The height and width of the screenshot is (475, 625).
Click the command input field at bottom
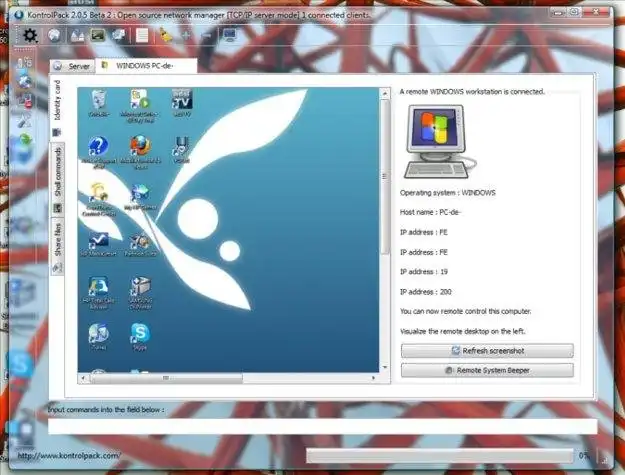322,426
